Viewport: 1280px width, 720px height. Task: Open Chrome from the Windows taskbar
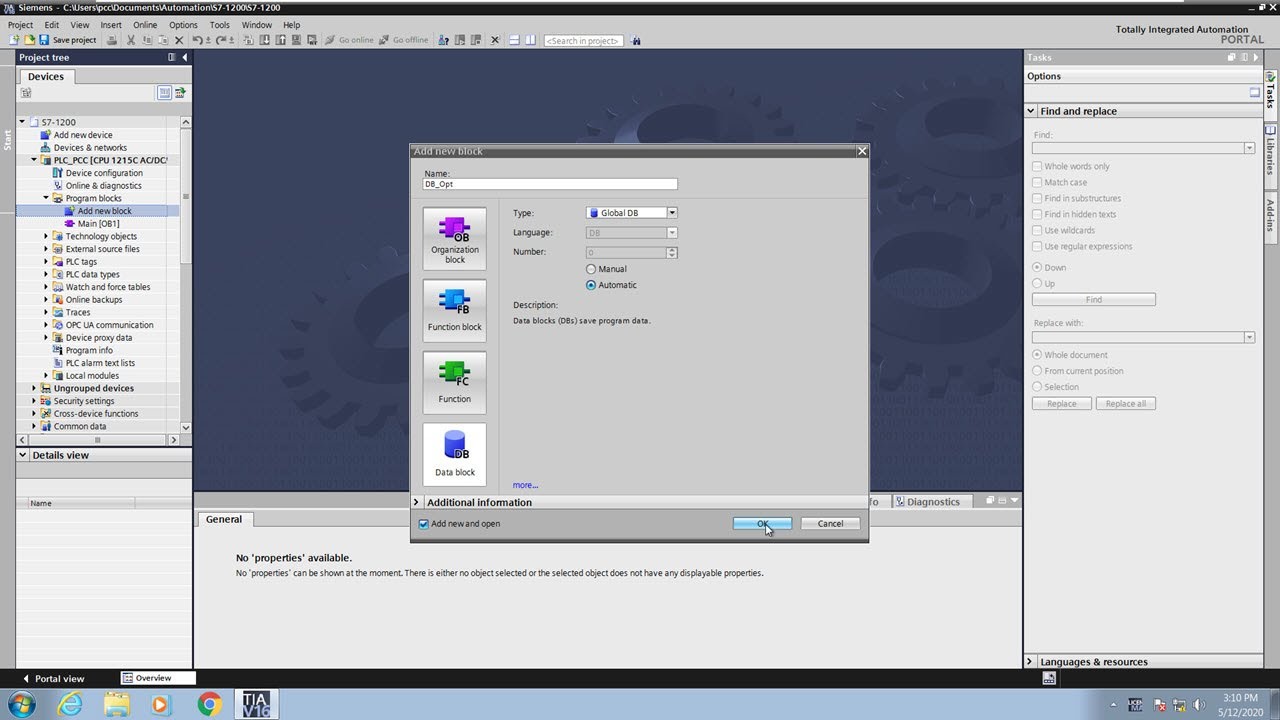click(209, 704)
